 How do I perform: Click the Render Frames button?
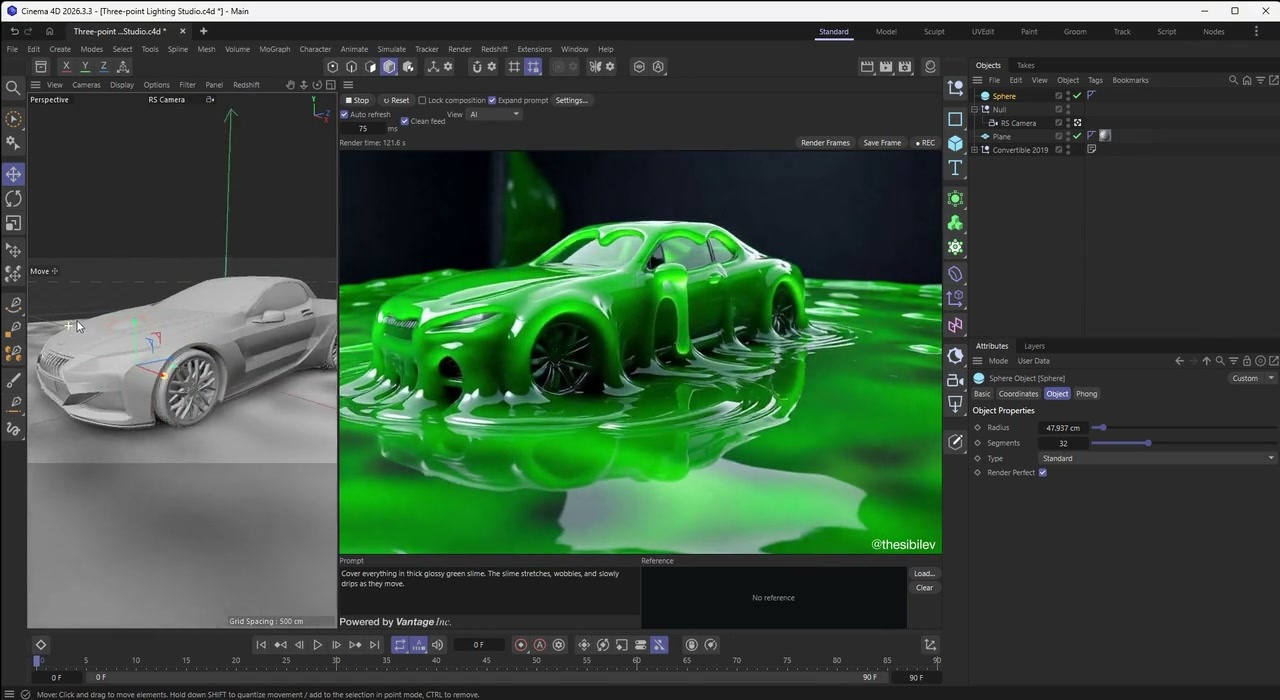825,143
